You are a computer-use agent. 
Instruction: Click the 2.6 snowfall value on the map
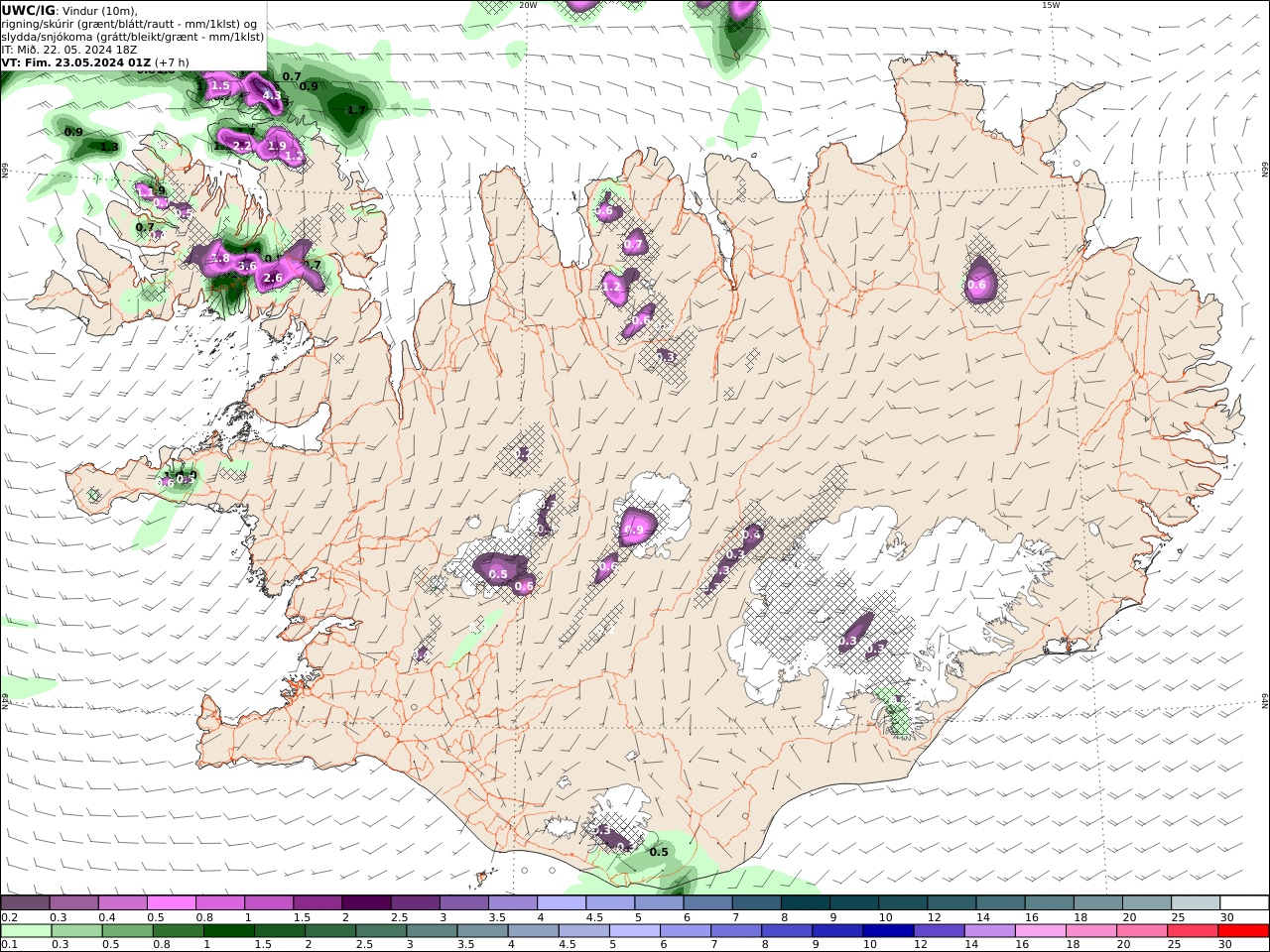tap(274, 279)
